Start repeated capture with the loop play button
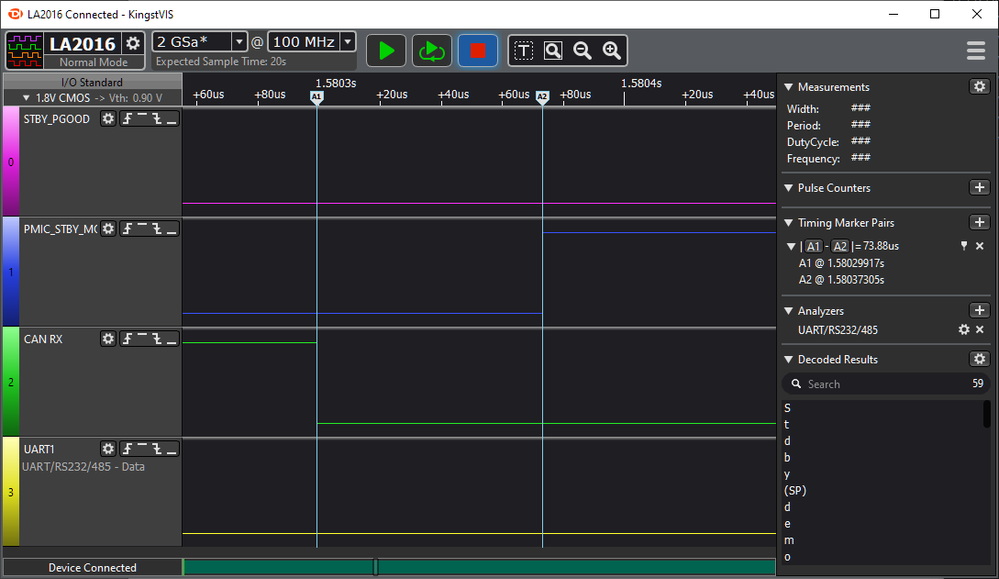Screen dimensions: 999x579 click(432, 50)
